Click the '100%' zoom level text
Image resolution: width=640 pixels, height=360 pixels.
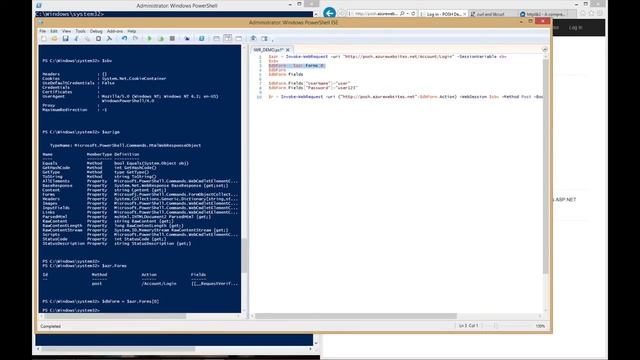tap(540, 326)
